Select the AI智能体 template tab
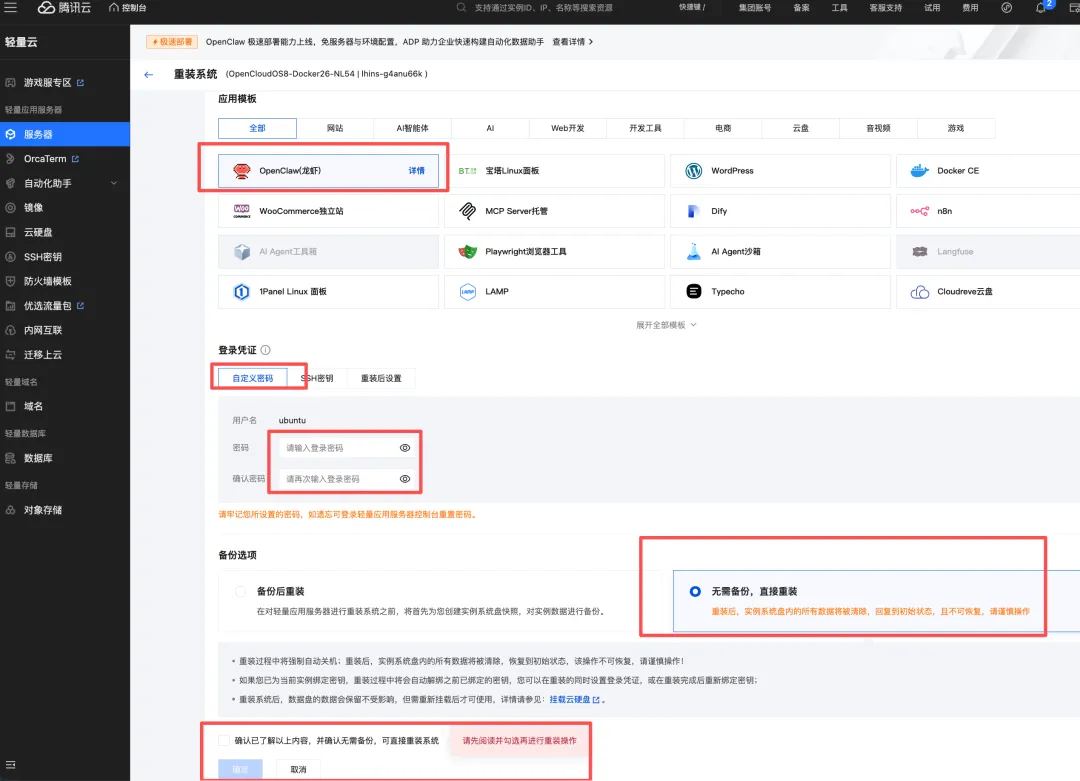 413,128
